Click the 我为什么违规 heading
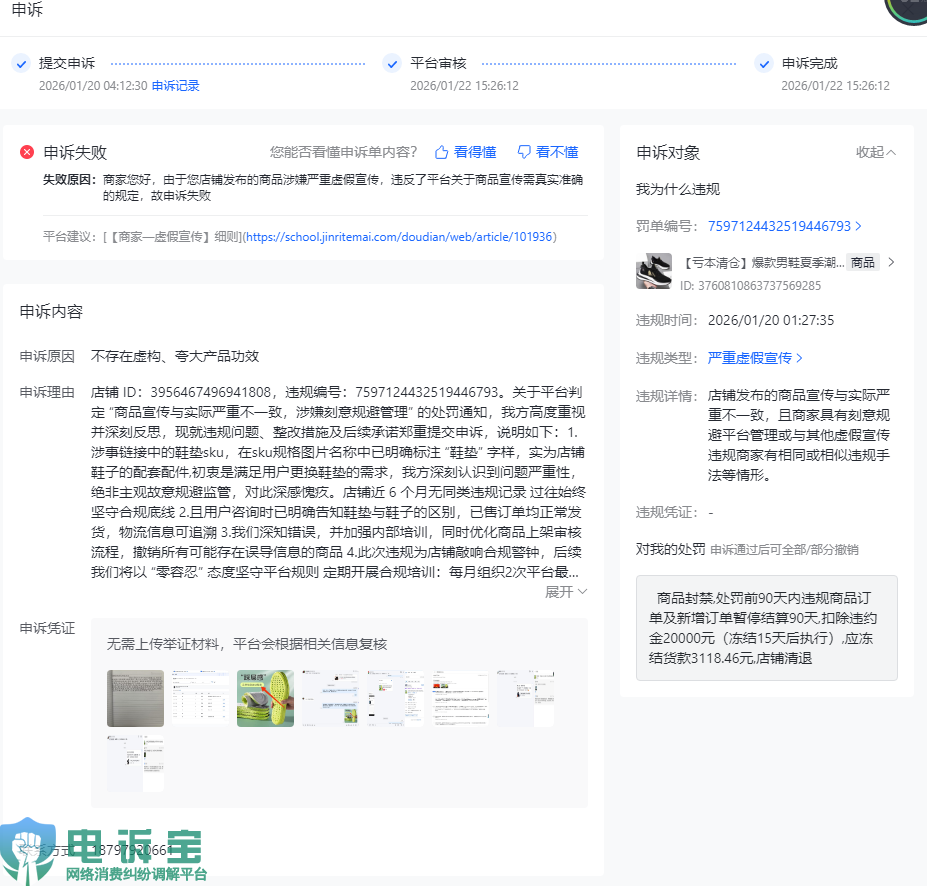This screenshot has width=927, height=886. tap(678, 190)
